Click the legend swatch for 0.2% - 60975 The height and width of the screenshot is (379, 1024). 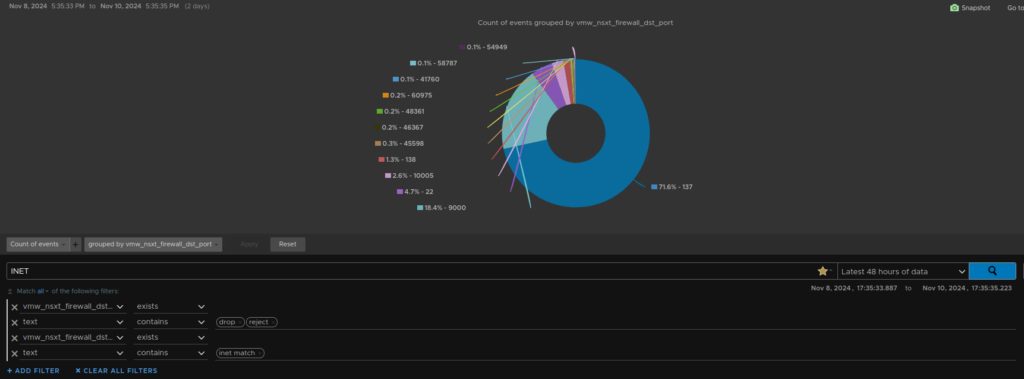pos(385,95)
